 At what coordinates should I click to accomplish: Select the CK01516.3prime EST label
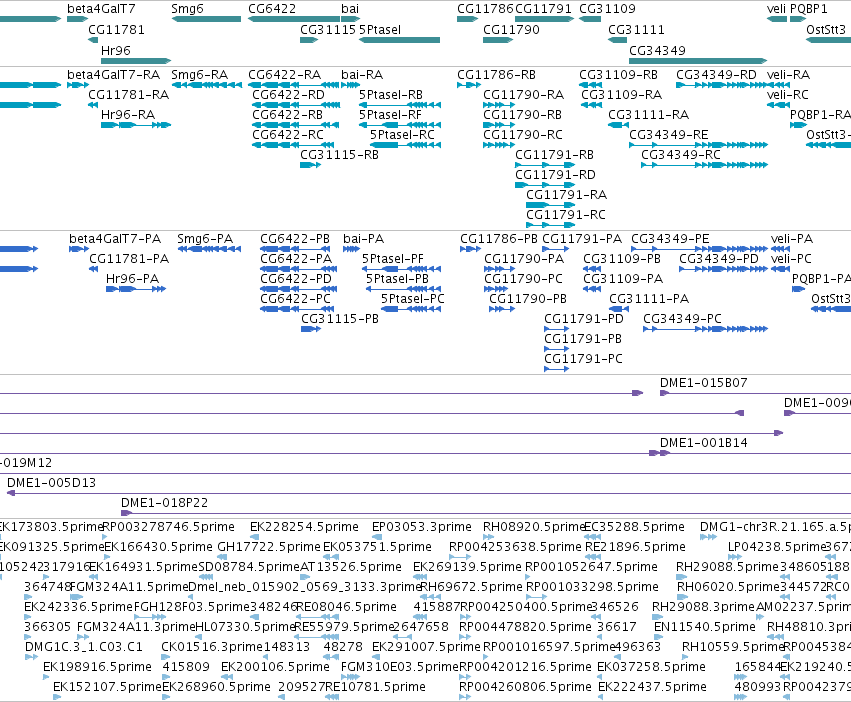212,647
